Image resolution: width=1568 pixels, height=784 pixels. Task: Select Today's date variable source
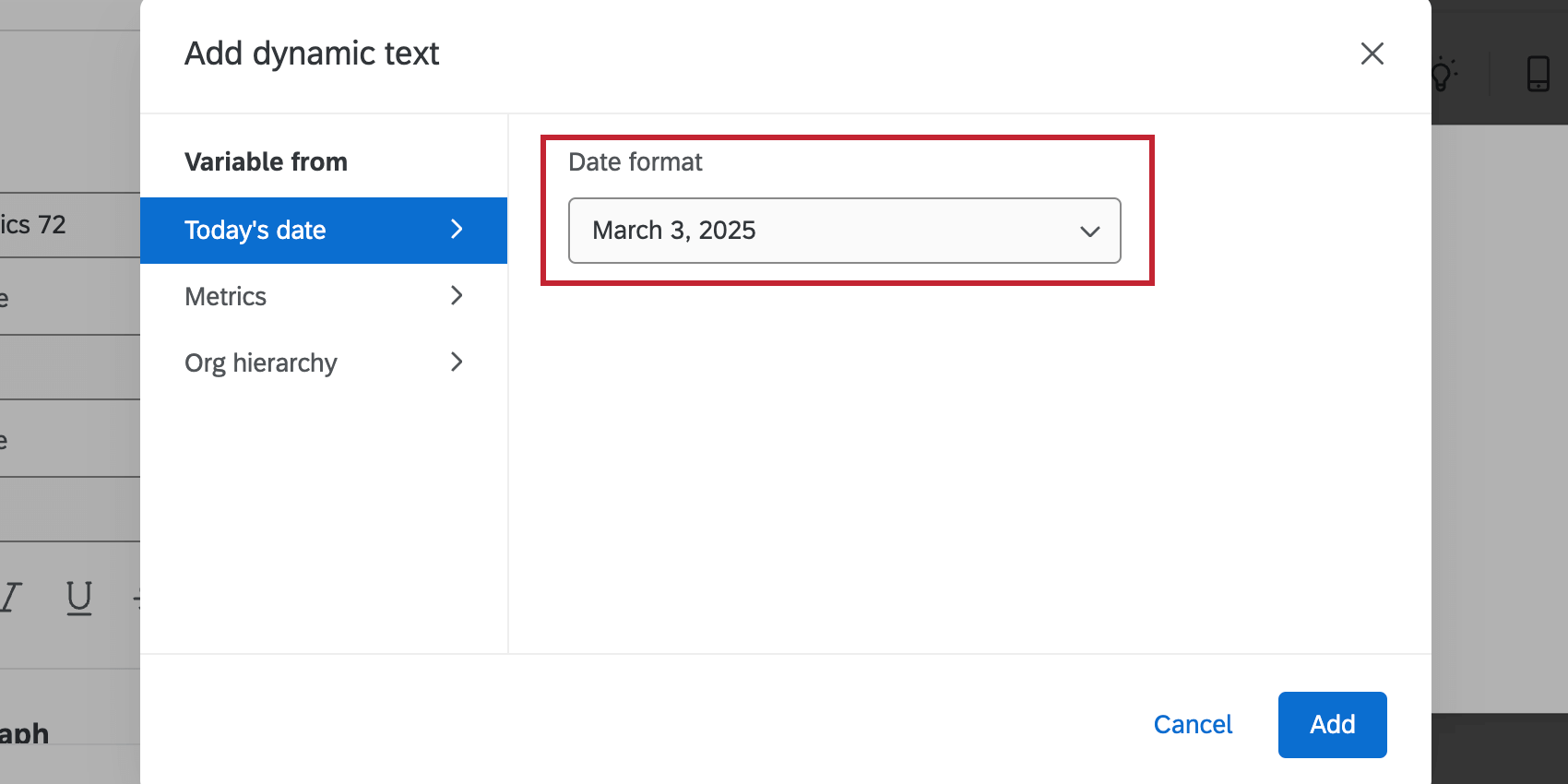point(255,230)
